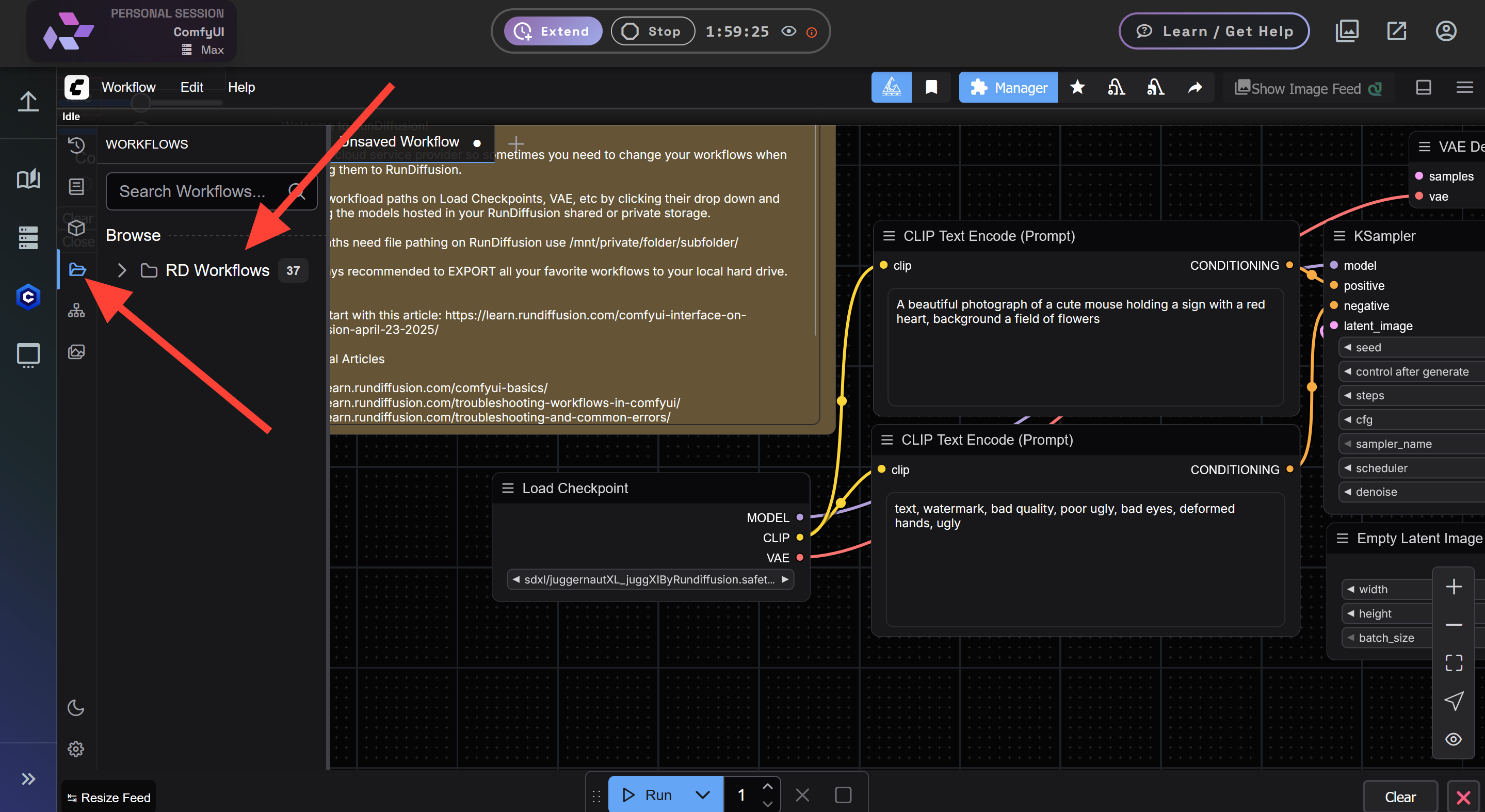The width and height of the screenshot is (1485, 812).
Task: Open the image gallery sidebar icon
Action: [76, 352]
